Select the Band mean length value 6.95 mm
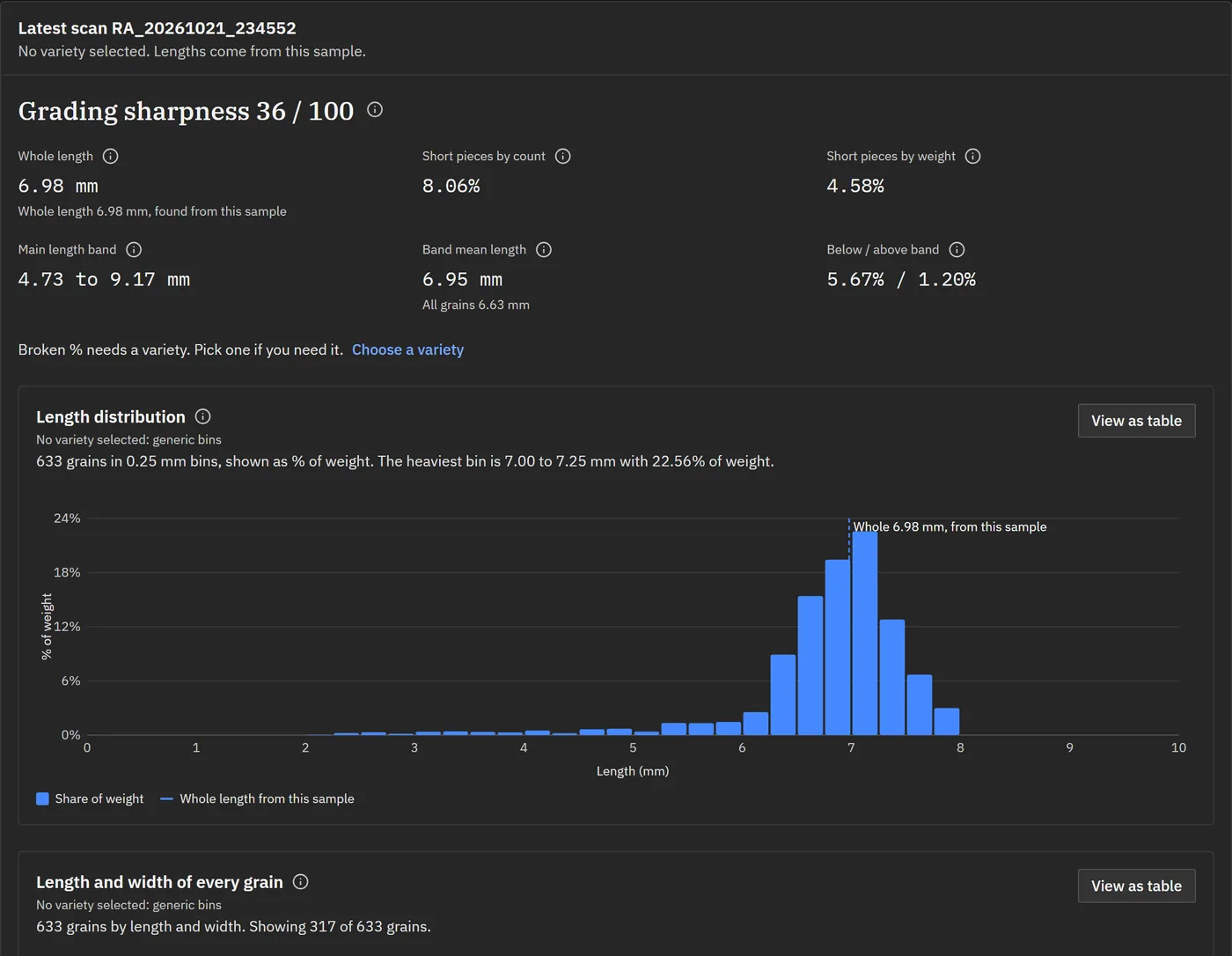Screen dimensions: 1232x956 tap(462, 280)
